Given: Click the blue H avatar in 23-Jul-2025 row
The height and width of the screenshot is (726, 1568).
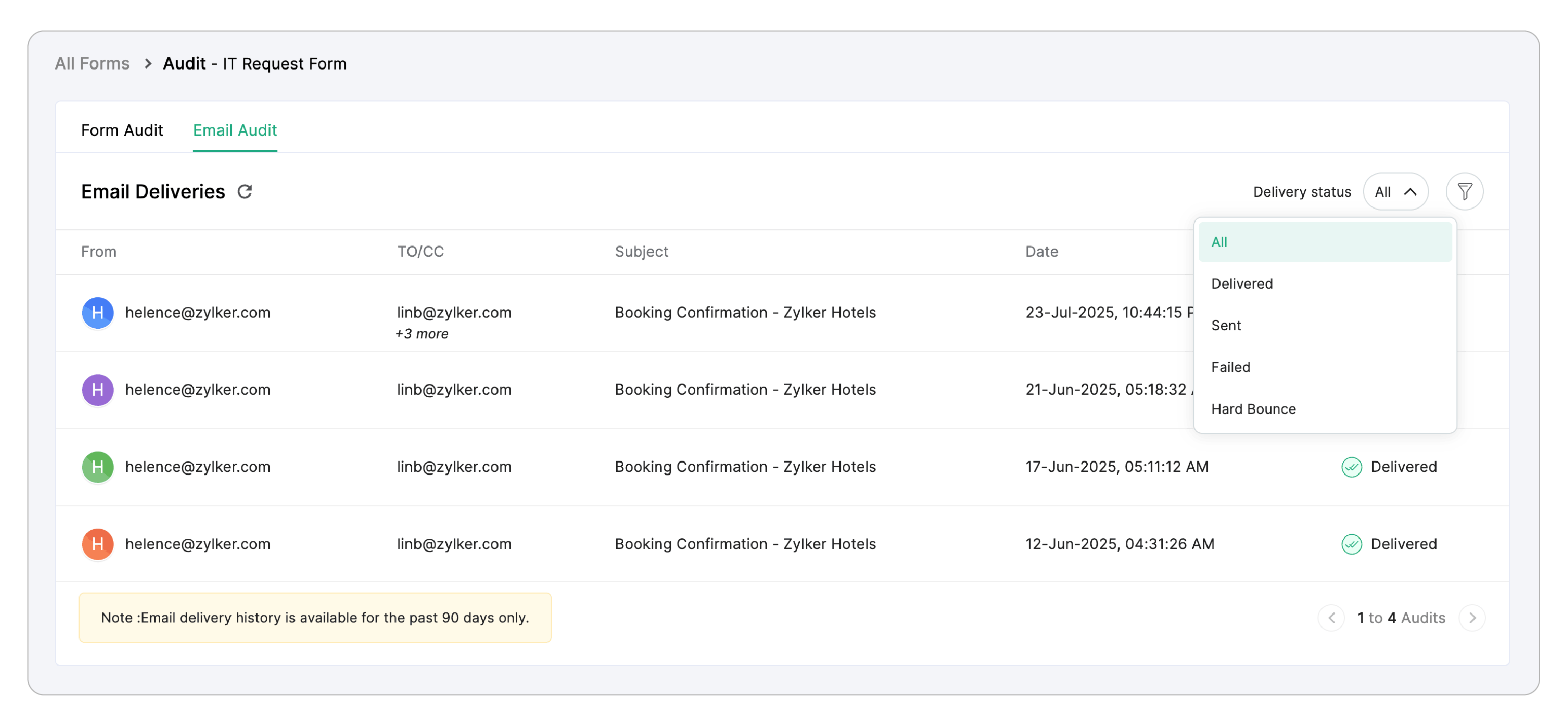Looking at the screenshot, I should click(97, 313).
